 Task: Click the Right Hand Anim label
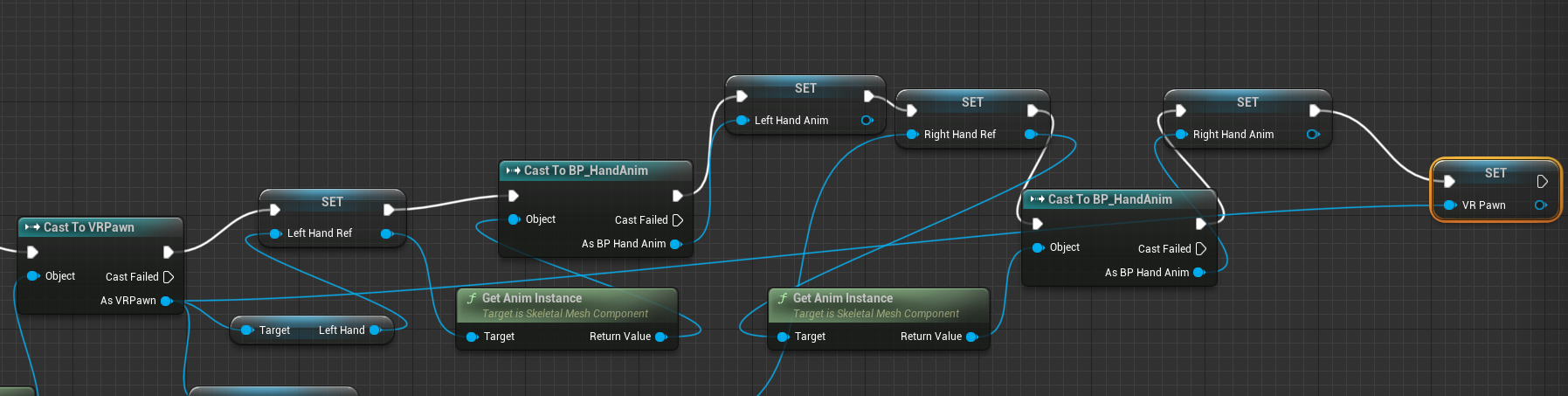1233,135
